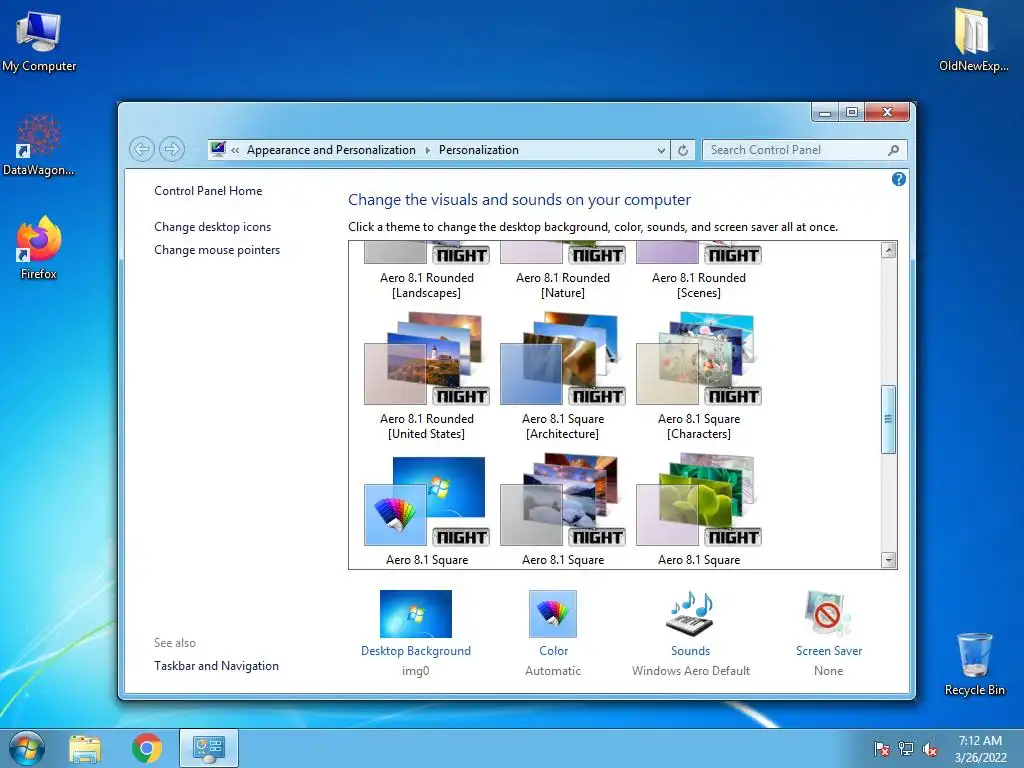Click the muted volume tray icon
The height and width of the screenshot is (768, 1024).
(x=930, y=749)
